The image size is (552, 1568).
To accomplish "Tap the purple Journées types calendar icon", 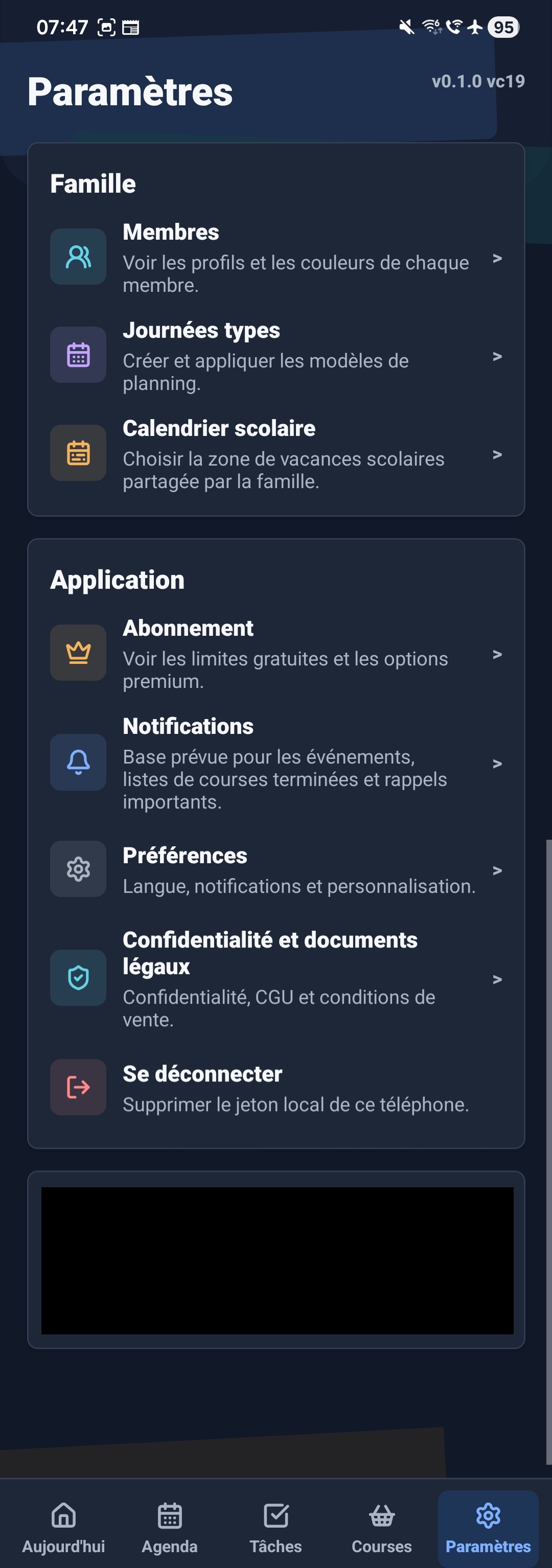I will coord(78,355).
